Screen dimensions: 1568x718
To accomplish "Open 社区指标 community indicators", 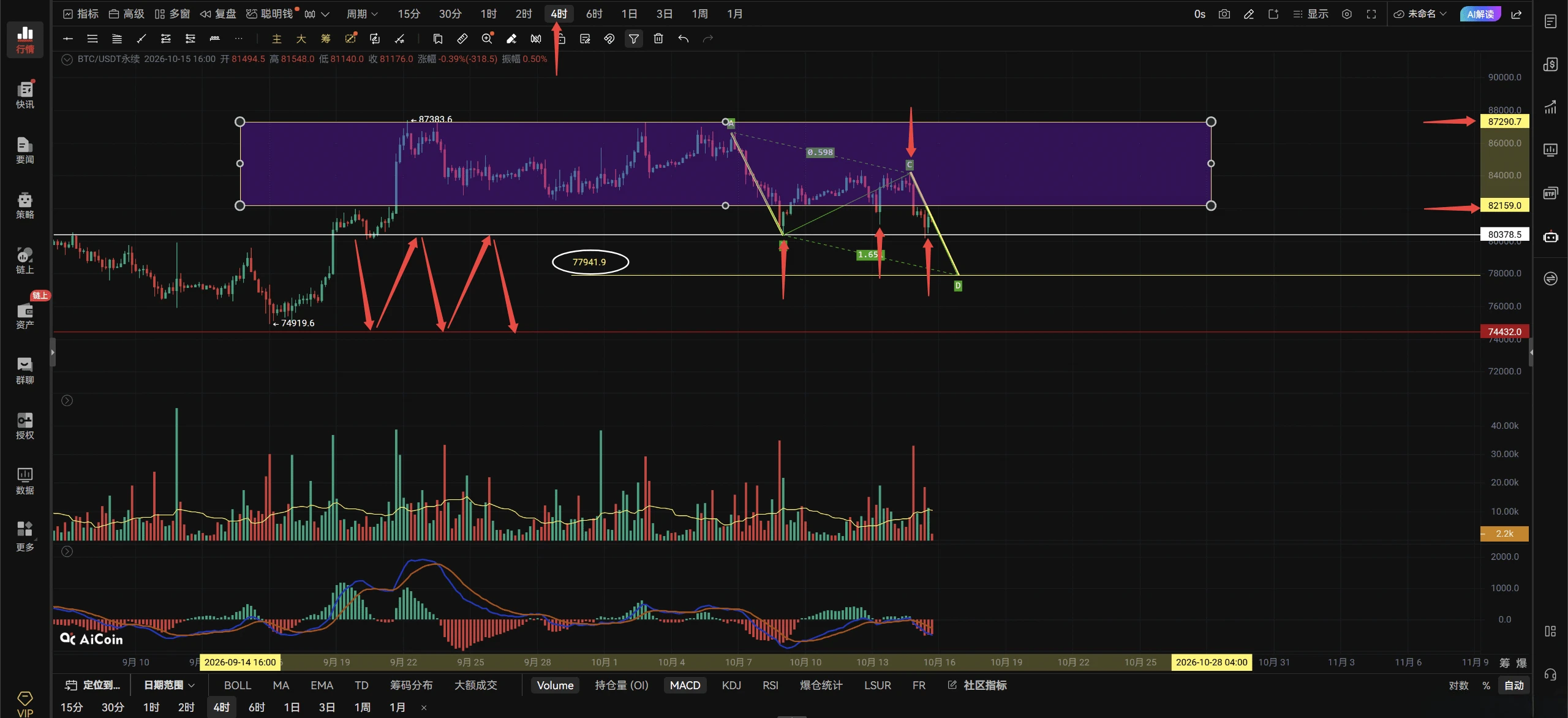I will pos(977,685).
